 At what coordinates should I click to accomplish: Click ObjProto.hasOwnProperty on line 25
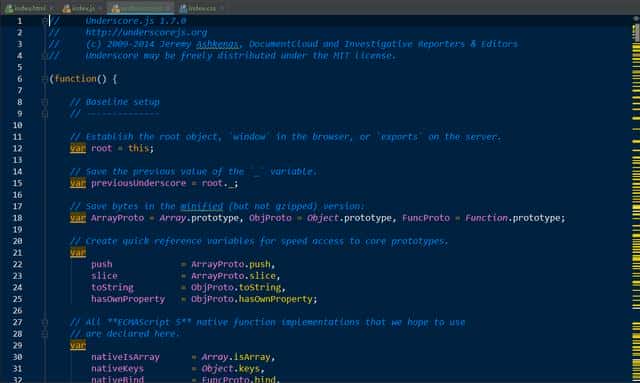(251, 299)
